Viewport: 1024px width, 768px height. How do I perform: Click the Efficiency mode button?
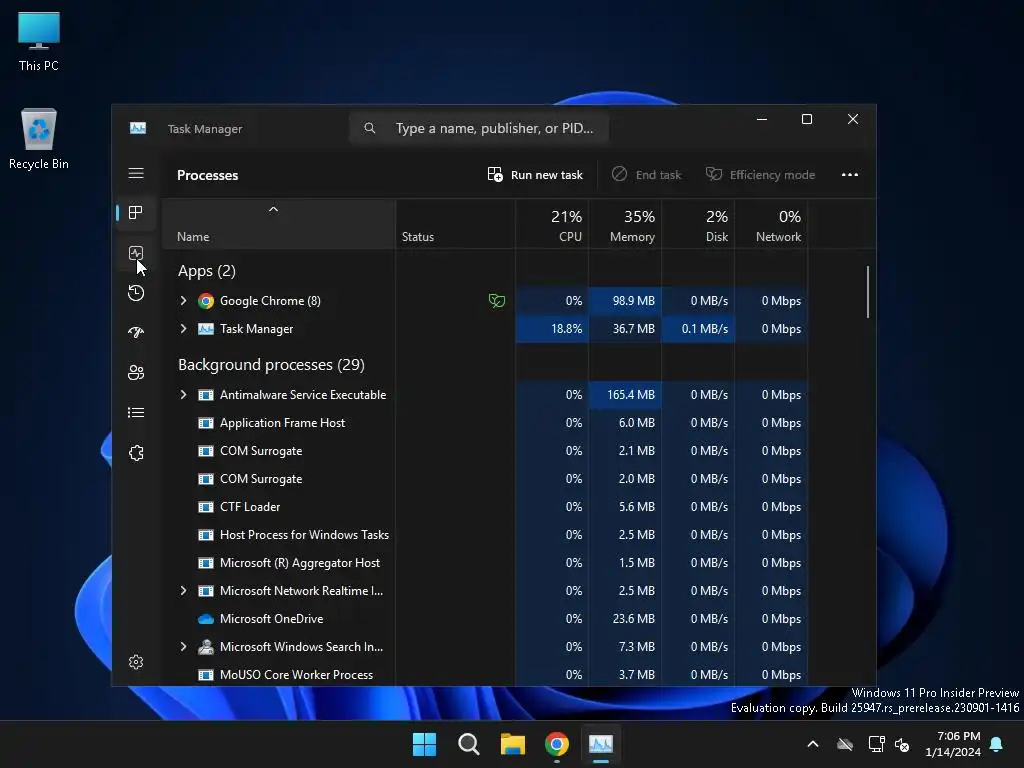[760, 175]
